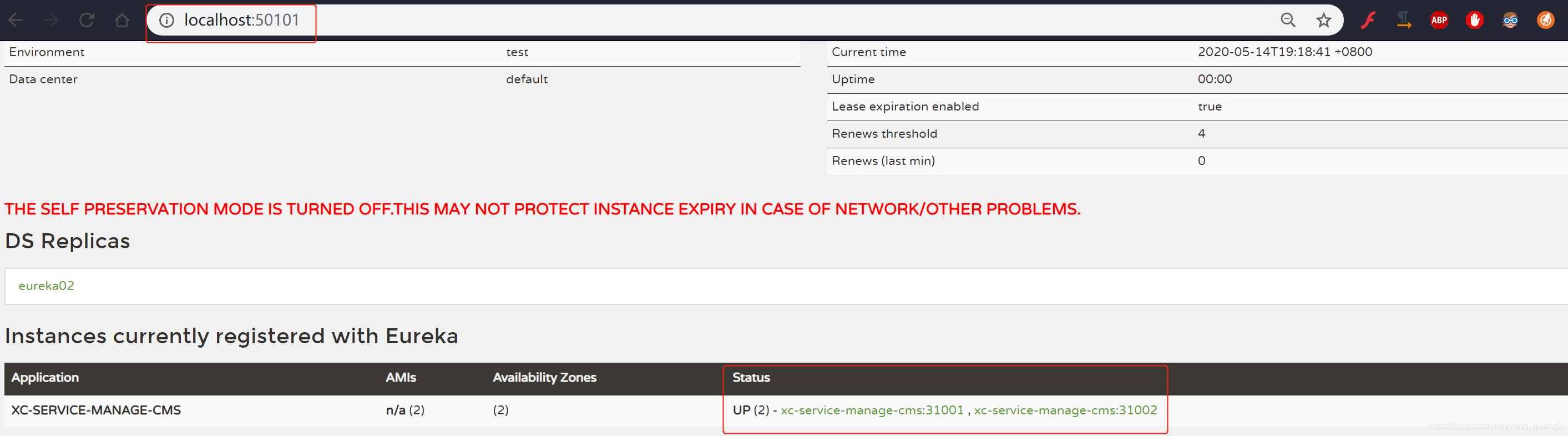Open the zoom magnifier in address bar
This screenshot has width=1568, height=436.
pyautogui.click(x=1288, y=20)
